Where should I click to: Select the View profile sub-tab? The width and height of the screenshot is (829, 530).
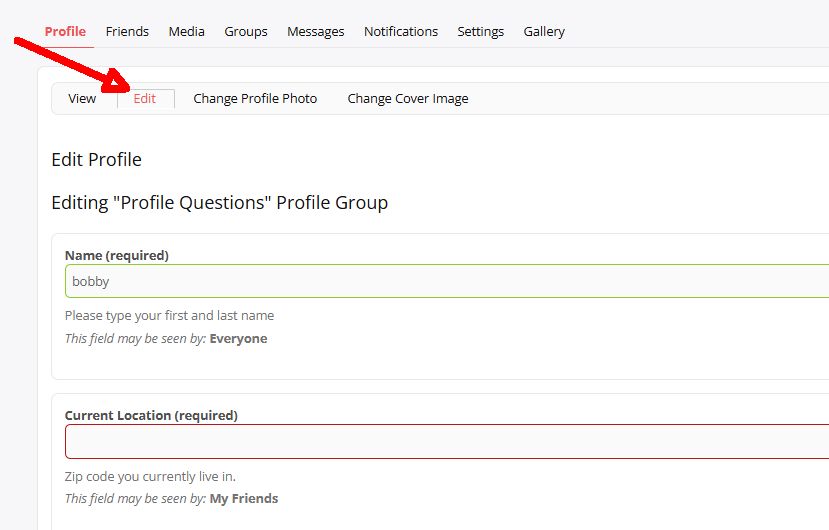(82, 98)
